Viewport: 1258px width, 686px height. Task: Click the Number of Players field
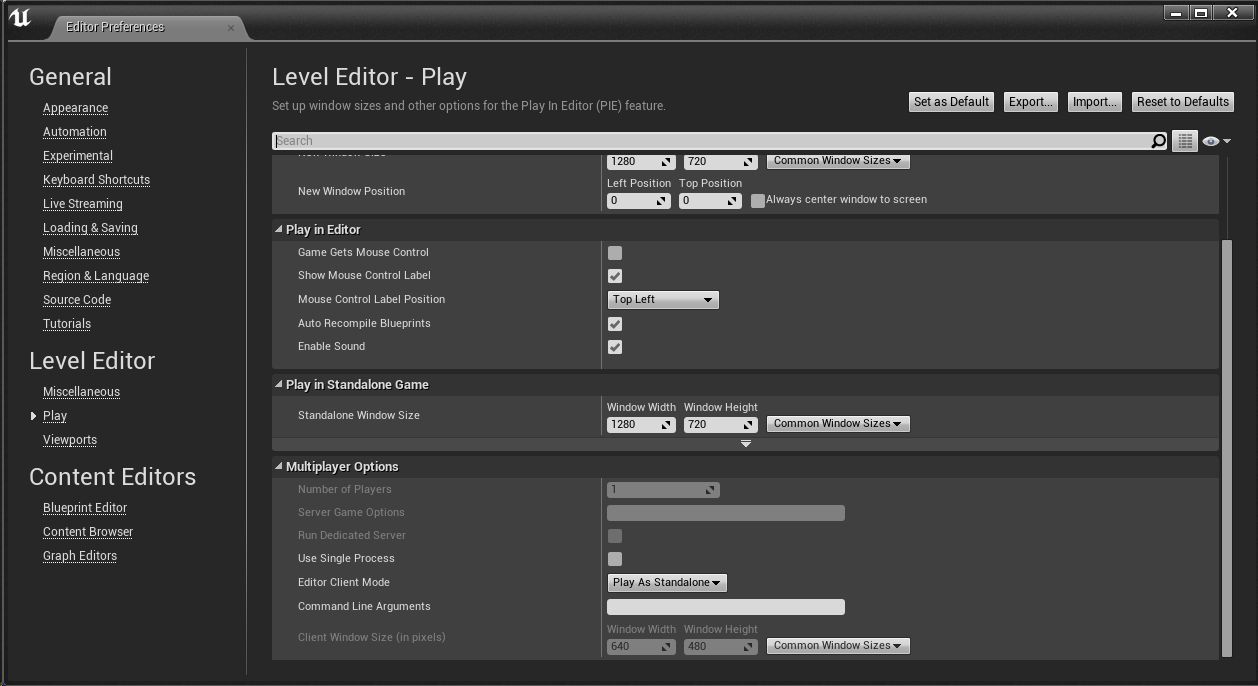663,490
